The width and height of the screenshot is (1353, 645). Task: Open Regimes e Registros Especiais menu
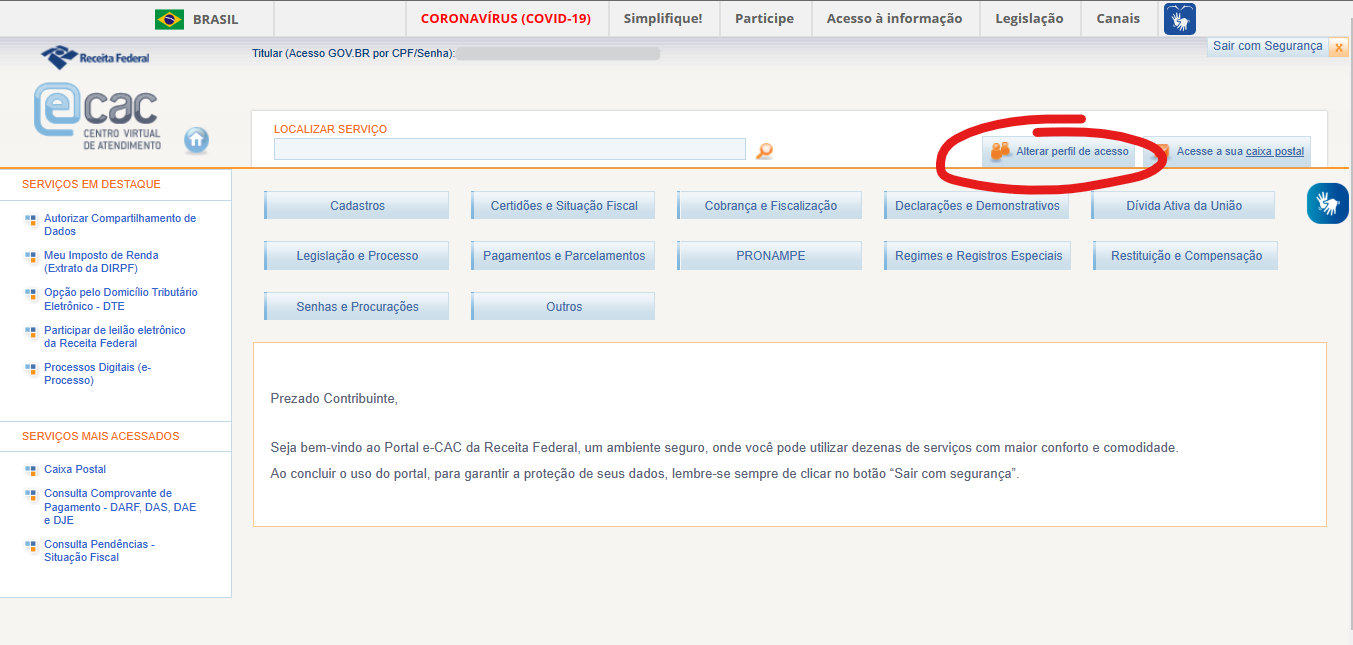click(x=978, y=255)
